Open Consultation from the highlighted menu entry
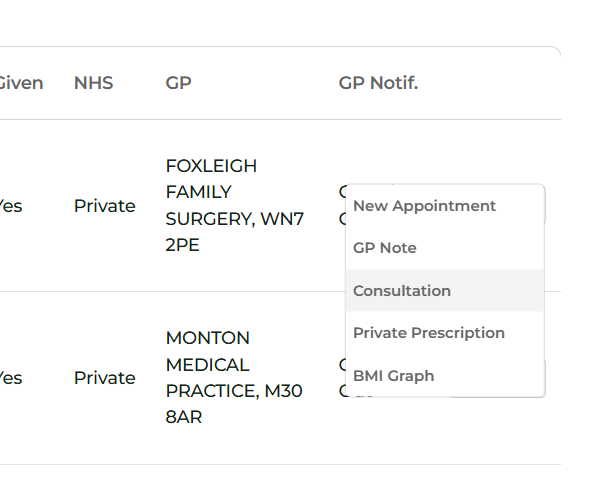This screenshot has width=613, height=493. coord(402,291)
